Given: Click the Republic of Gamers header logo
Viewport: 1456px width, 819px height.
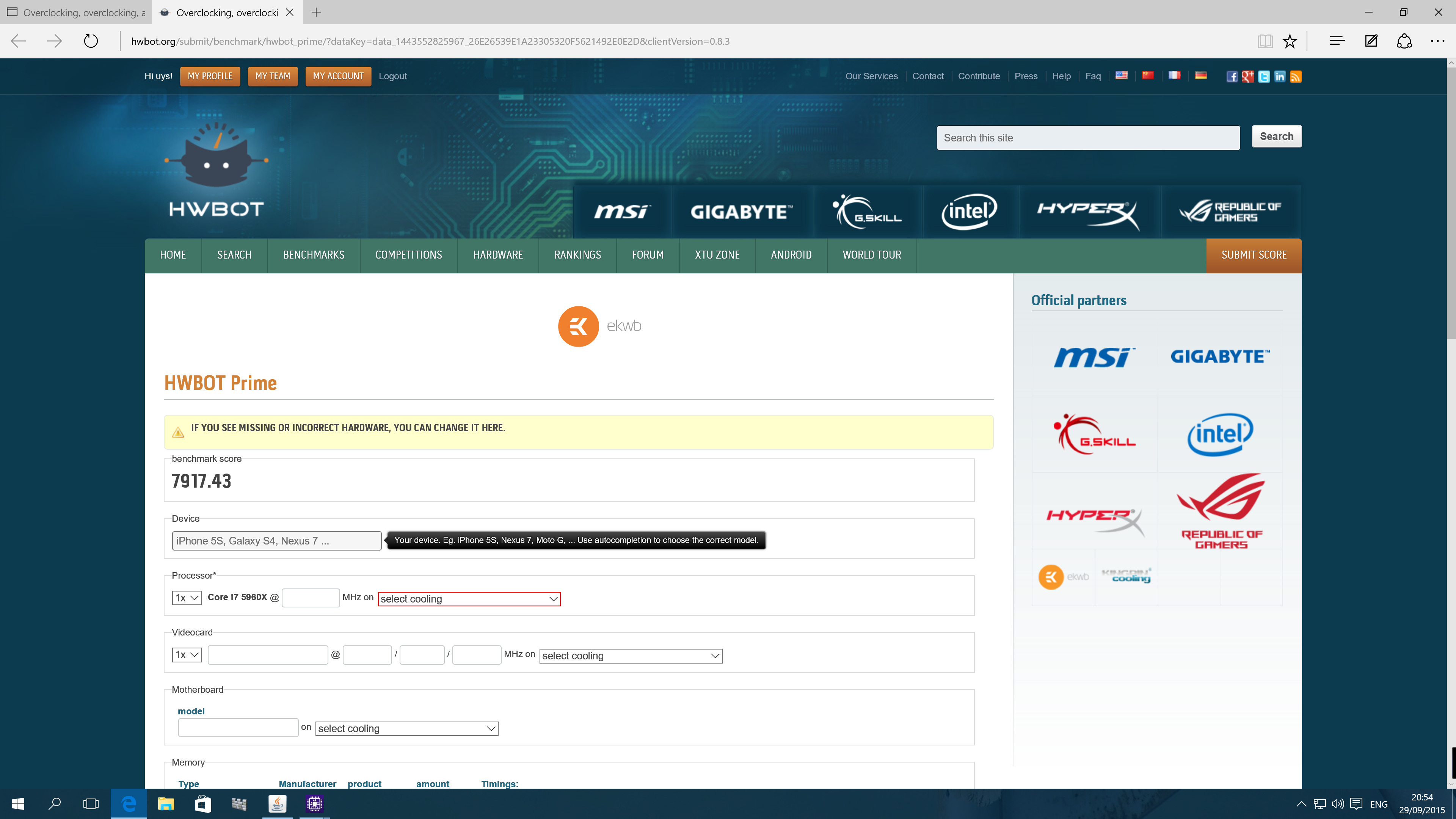Looking at the screenshot, I should point(1230,212).
